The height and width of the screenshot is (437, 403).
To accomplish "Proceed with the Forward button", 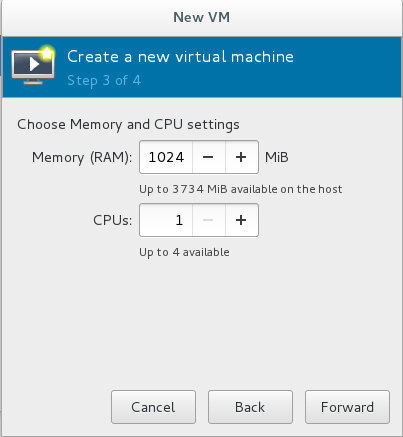I will [347, 407].
